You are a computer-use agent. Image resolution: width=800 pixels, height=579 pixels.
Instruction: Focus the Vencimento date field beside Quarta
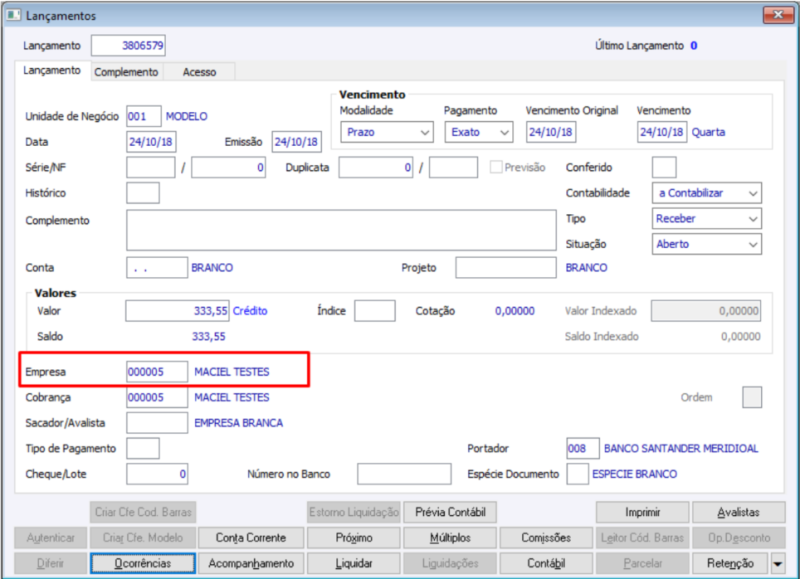[x=662, y=132]
